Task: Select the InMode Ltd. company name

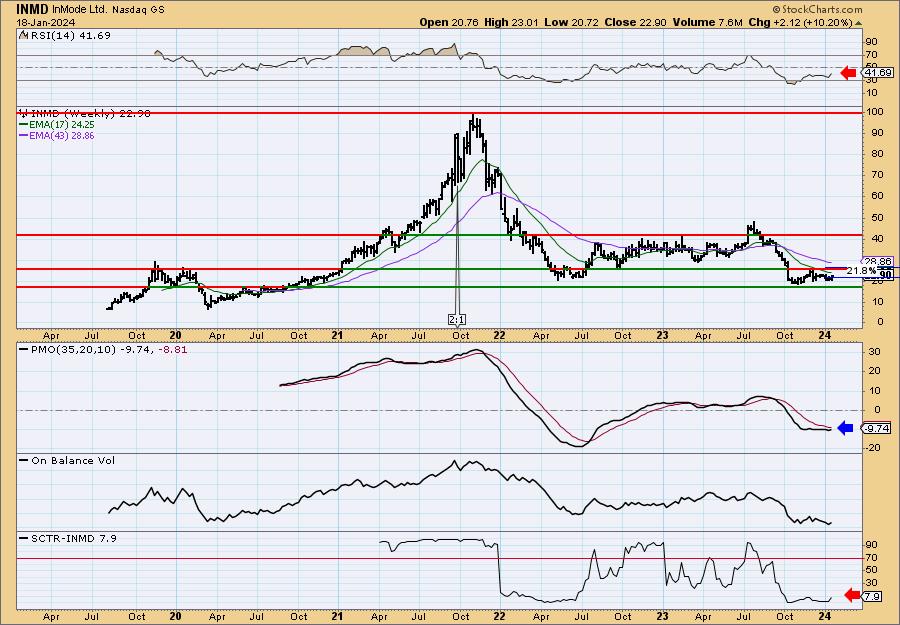Action: coord(80,9)
